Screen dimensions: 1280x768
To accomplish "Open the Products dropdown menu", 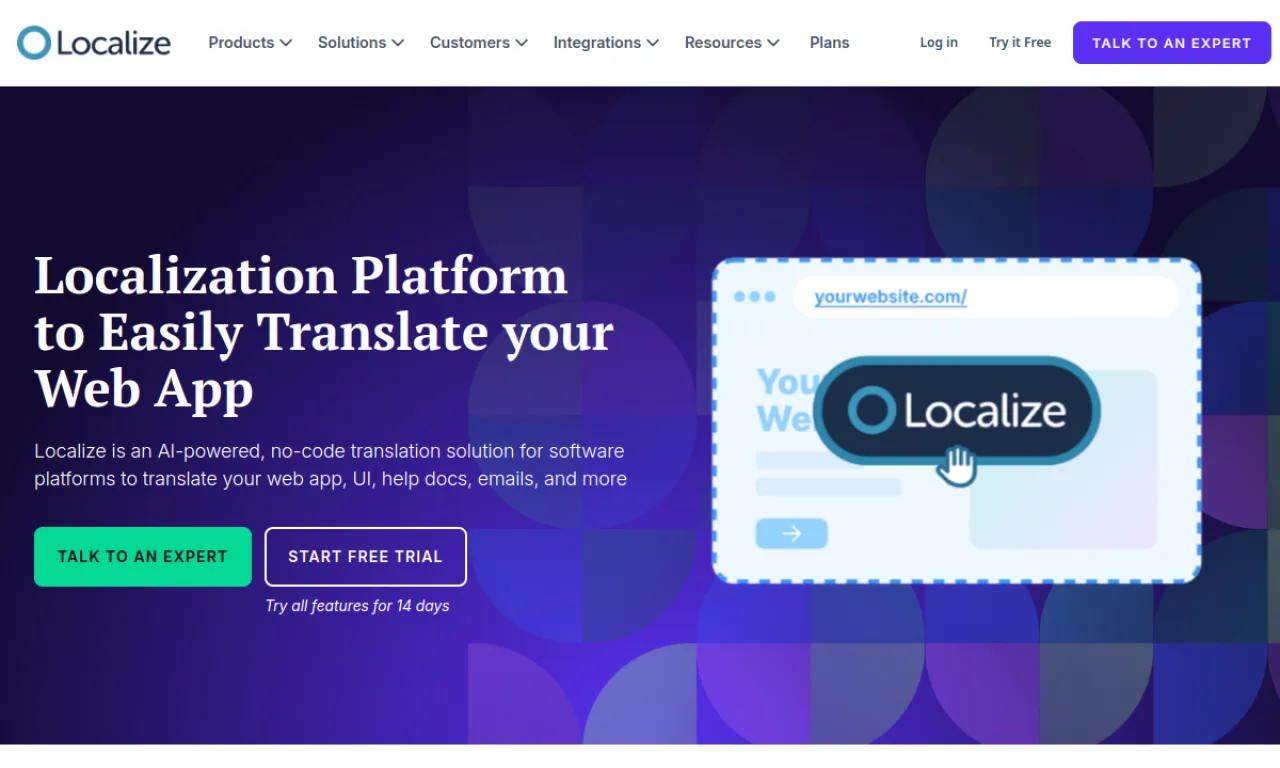I will tap(250, 43).
